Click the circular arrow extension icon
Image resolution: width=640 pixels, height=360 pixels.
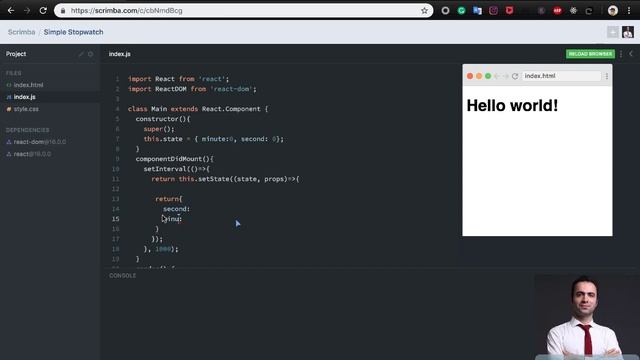tap(589, 11)
